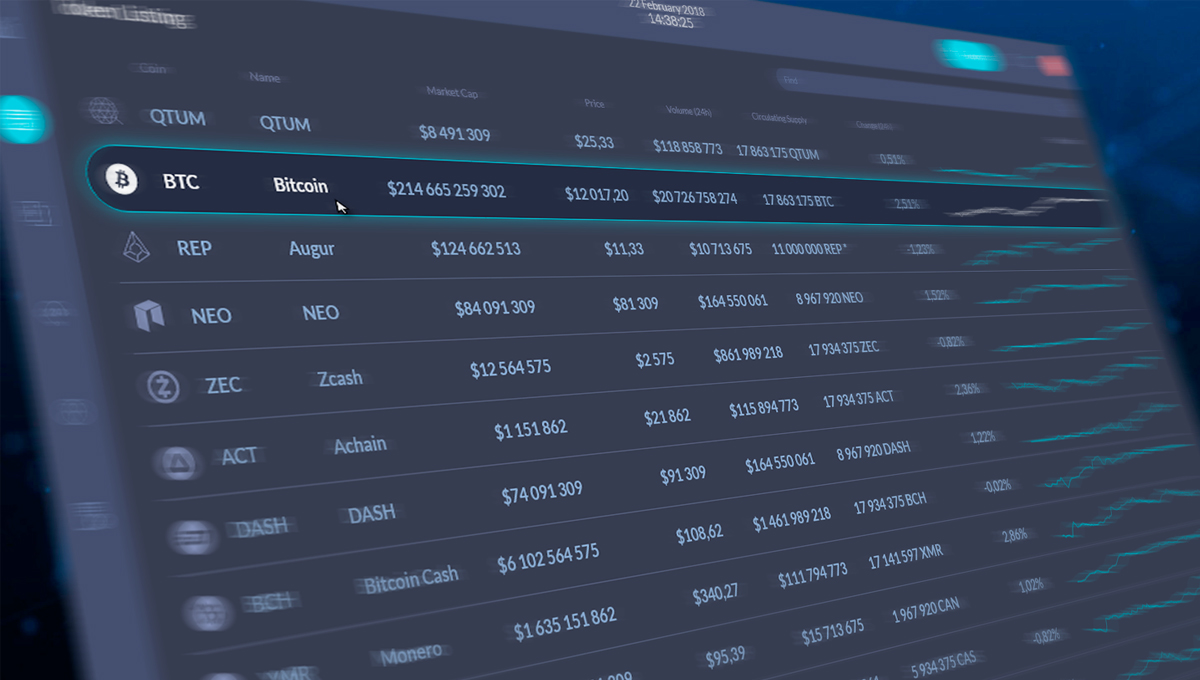Screen dimensions: 1200x680
Task: Sort by Price column header
Action: (595, 103)
